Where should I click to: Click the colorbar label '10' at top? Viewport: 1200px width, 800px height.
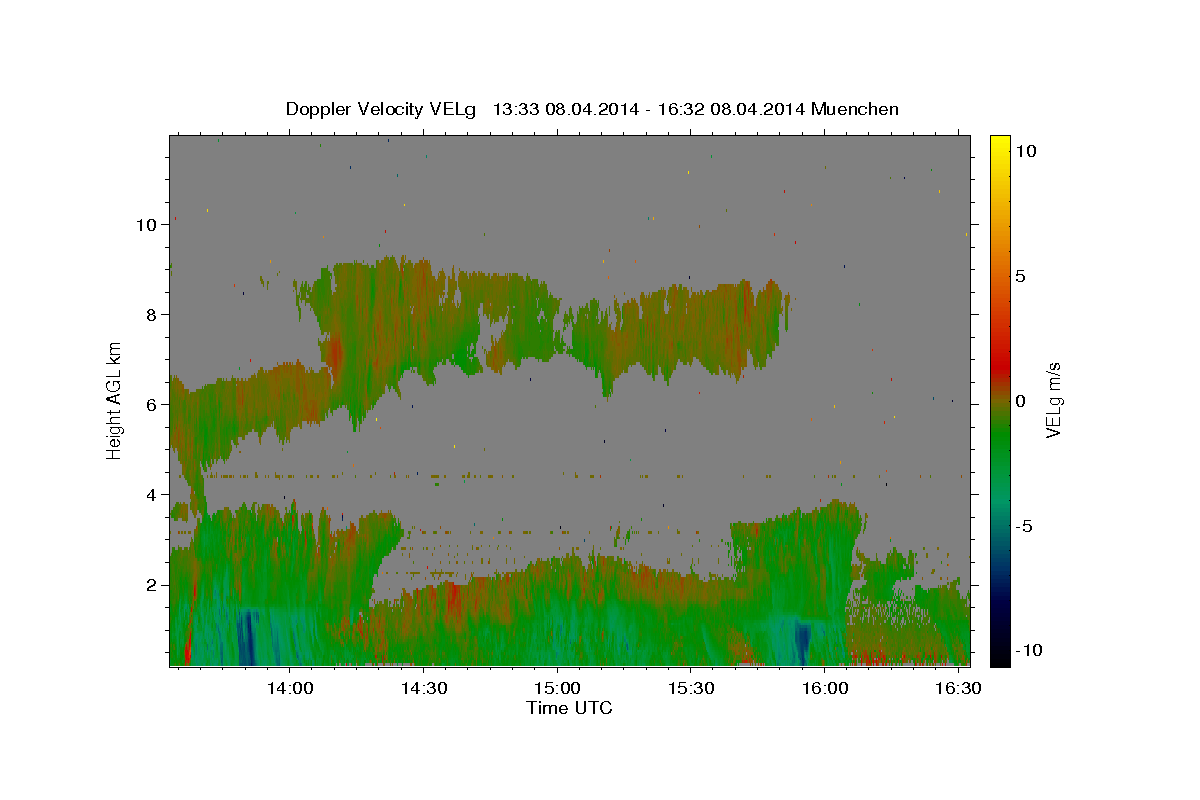[1027, 151]
